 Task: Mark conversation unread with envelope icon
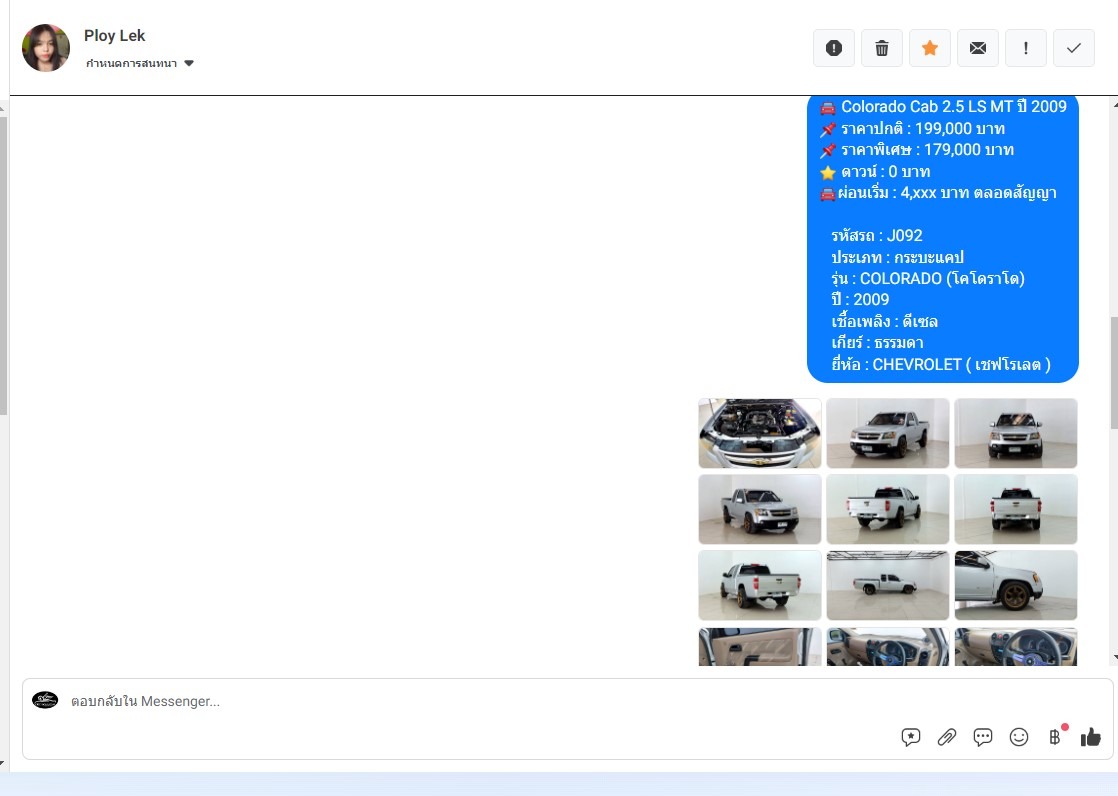[978, 48]
